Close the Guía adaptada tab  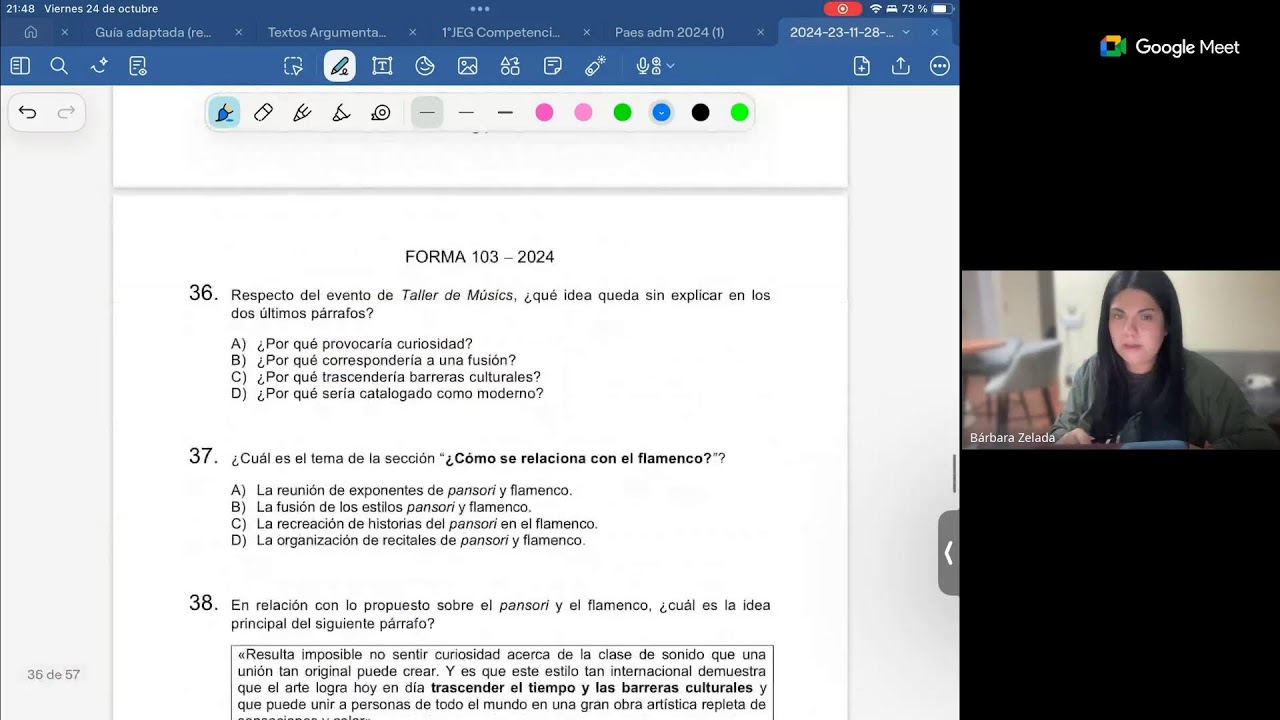[x=238, y=32]
